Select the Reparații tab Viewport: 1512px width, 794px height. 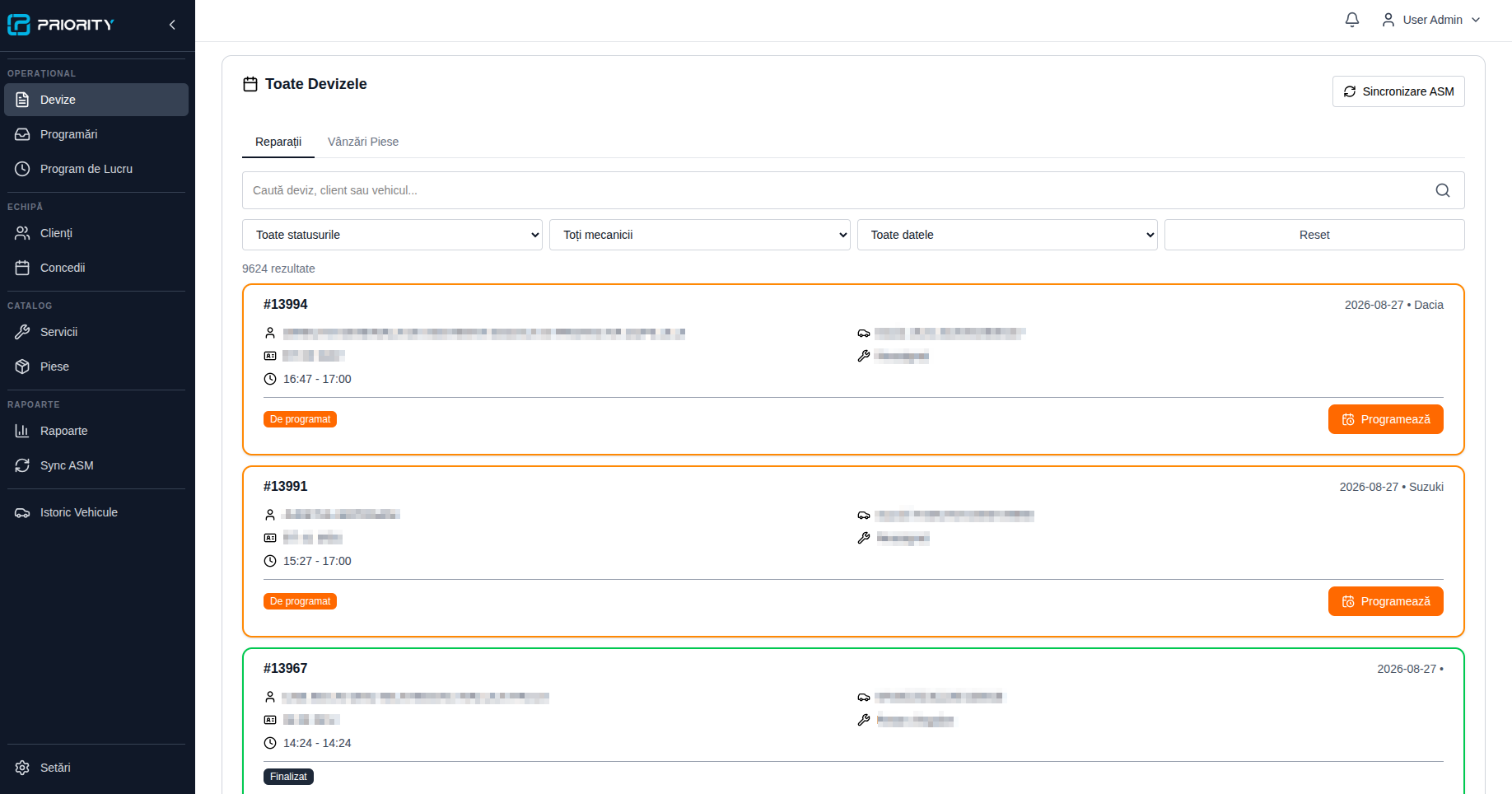(x=278, y=142)
